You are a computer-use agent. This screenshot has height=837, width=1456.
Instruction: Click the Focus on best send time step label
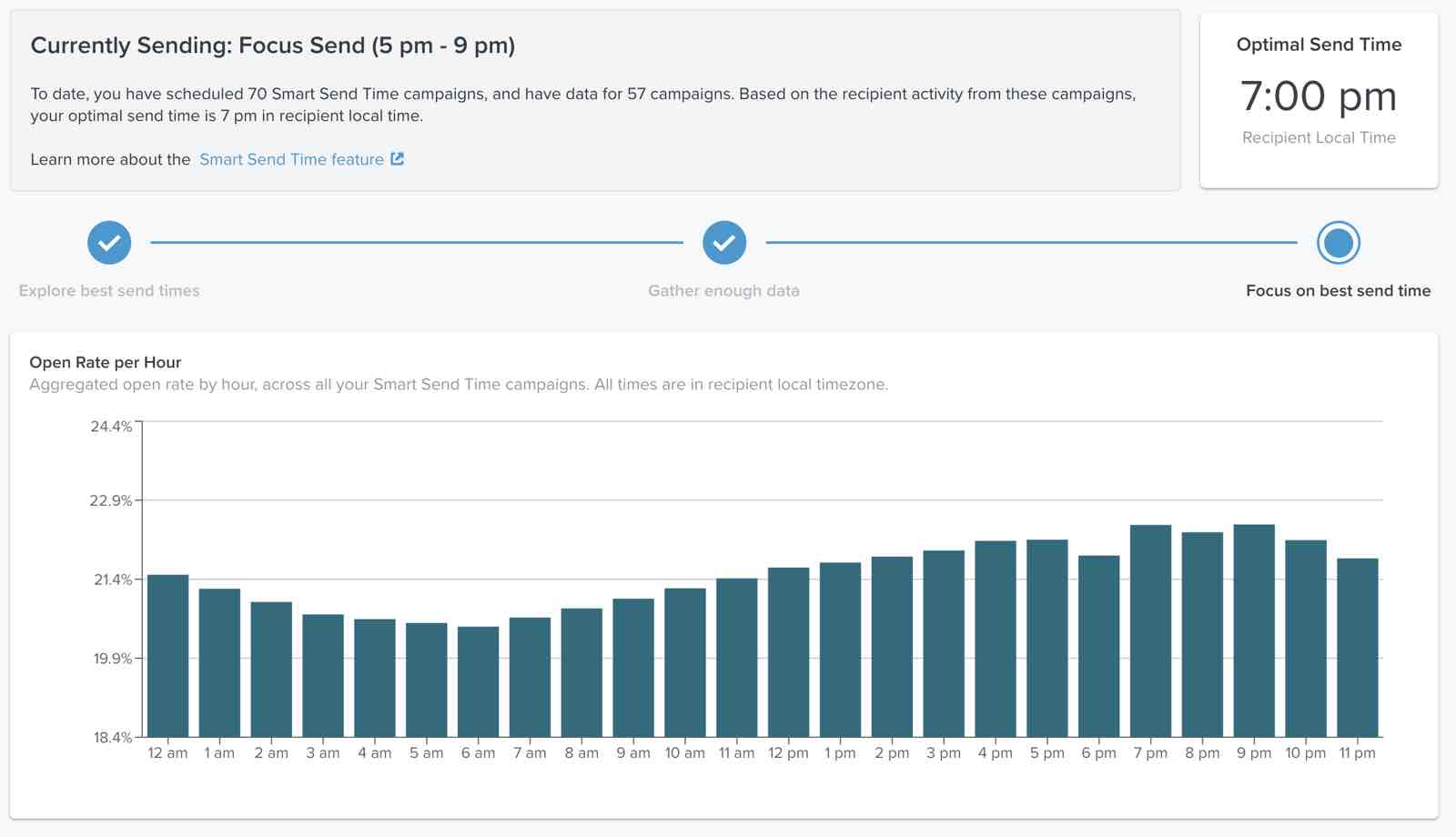tap(1338, 291)
